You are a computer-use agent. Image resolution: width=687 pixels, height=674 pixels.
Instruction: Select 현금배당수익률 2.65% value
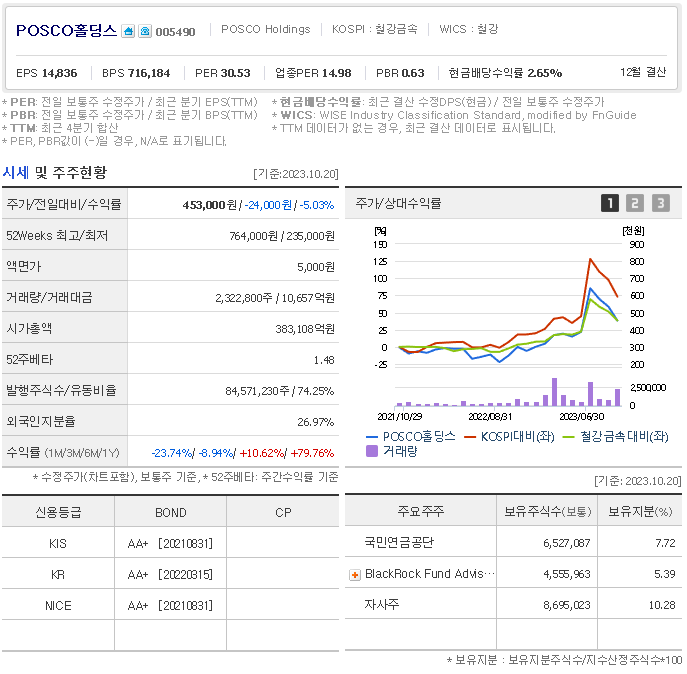click(x=545, y=73)
